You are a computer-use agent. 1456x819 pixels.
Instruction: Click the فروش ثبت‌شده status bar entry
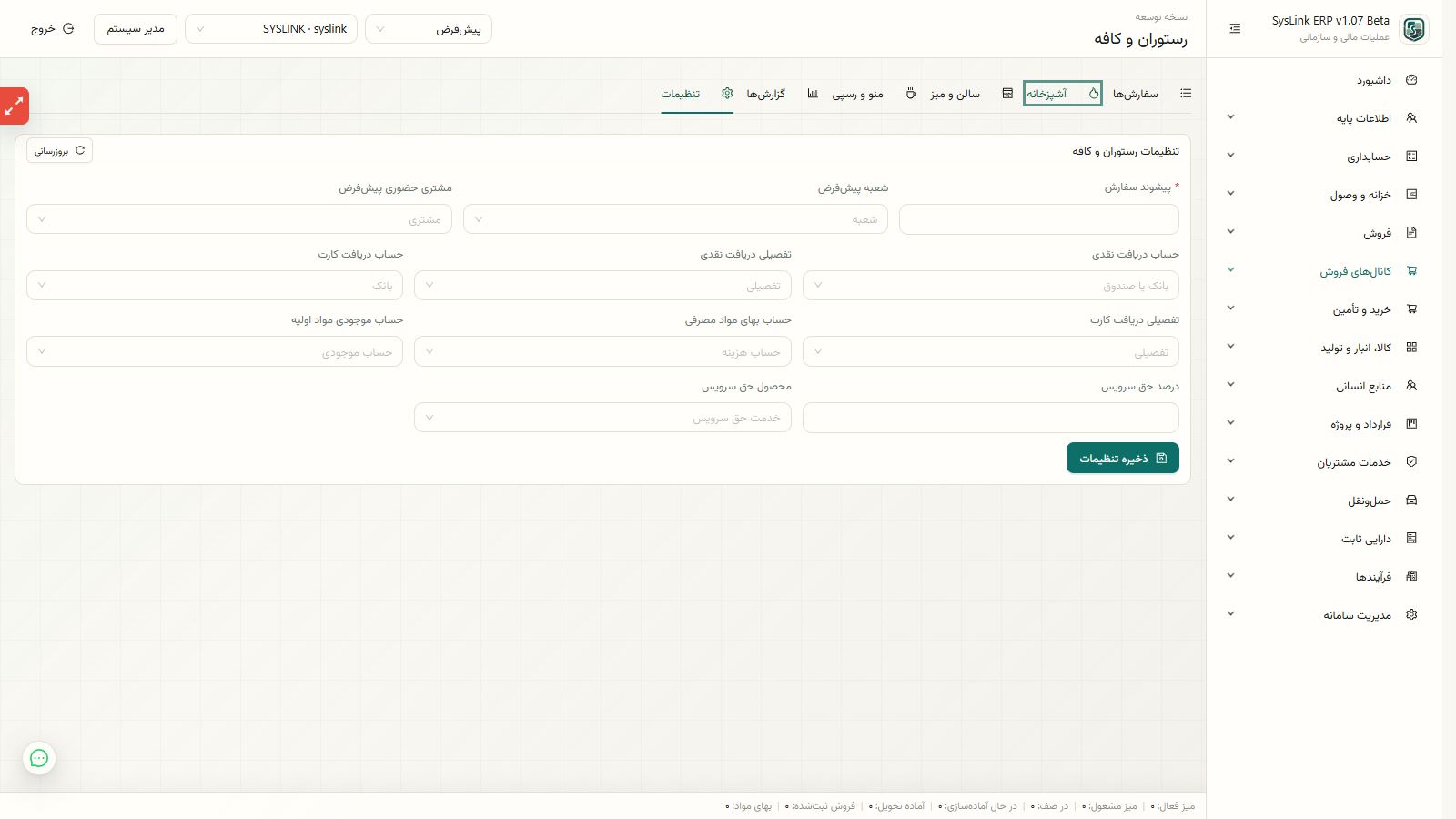pyautogui.click(x=820, y=806)
